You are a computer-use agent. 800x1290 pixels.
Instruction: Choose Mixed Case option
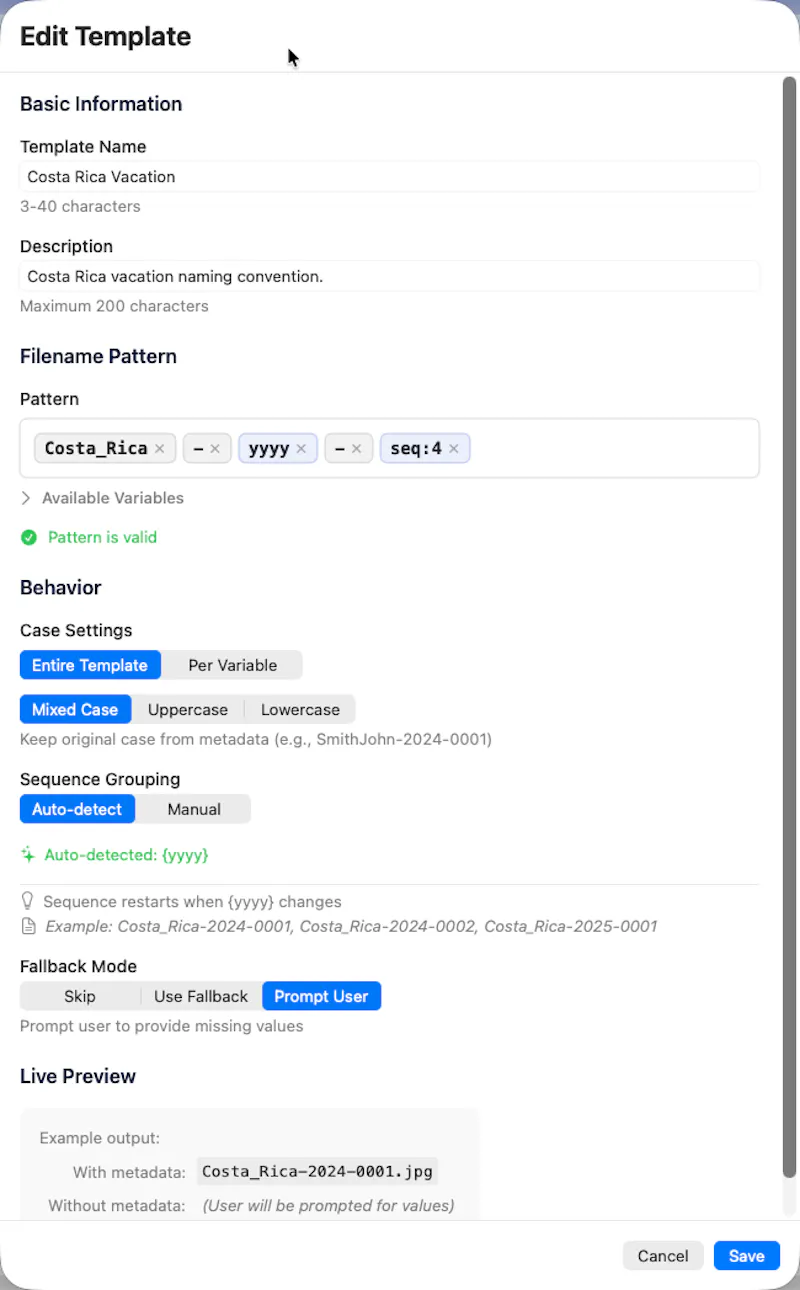coord(75,710)
